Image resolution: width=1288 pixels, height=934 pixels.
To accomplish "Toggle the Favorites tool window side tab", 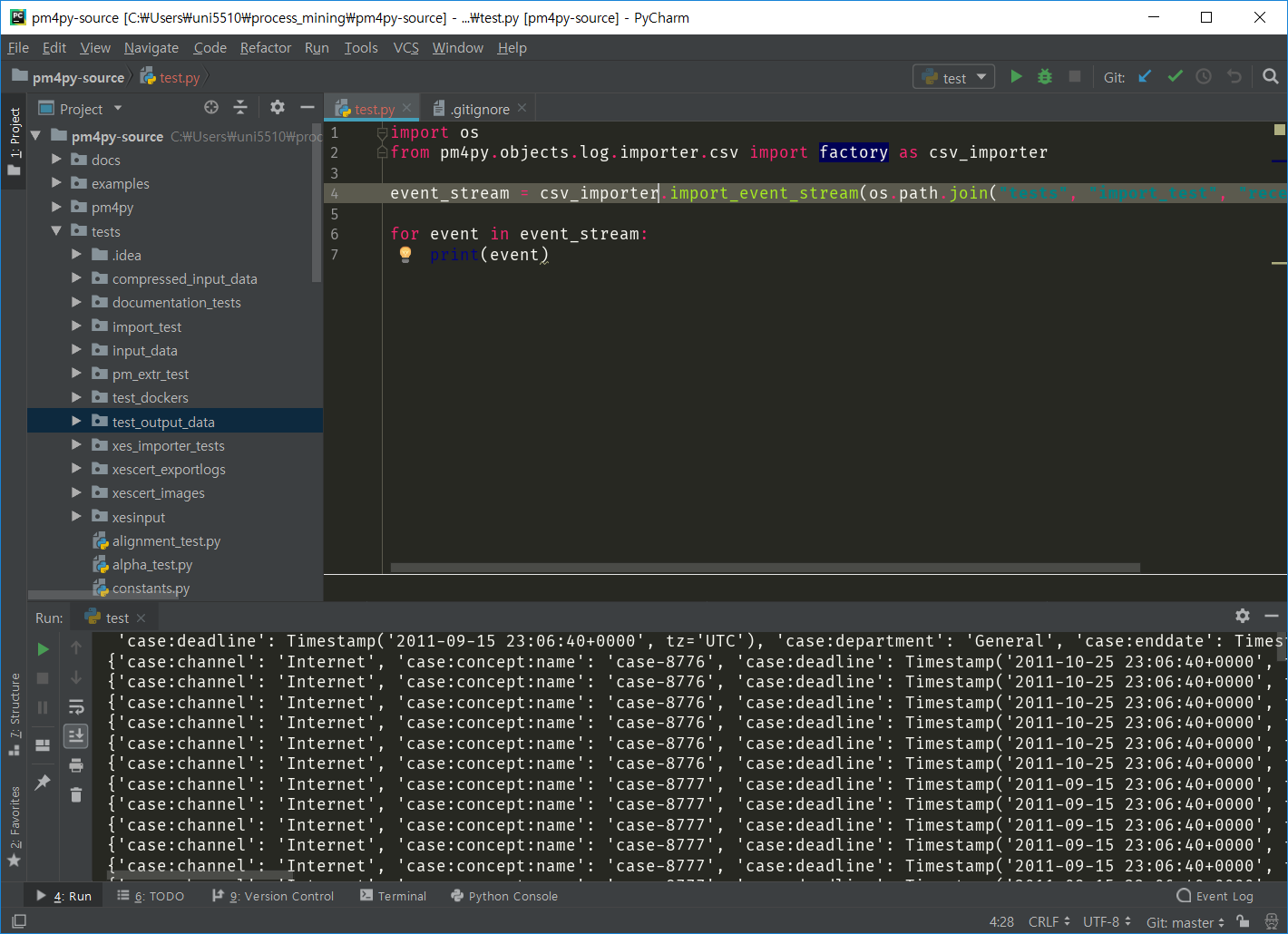I will click(14, 826).
